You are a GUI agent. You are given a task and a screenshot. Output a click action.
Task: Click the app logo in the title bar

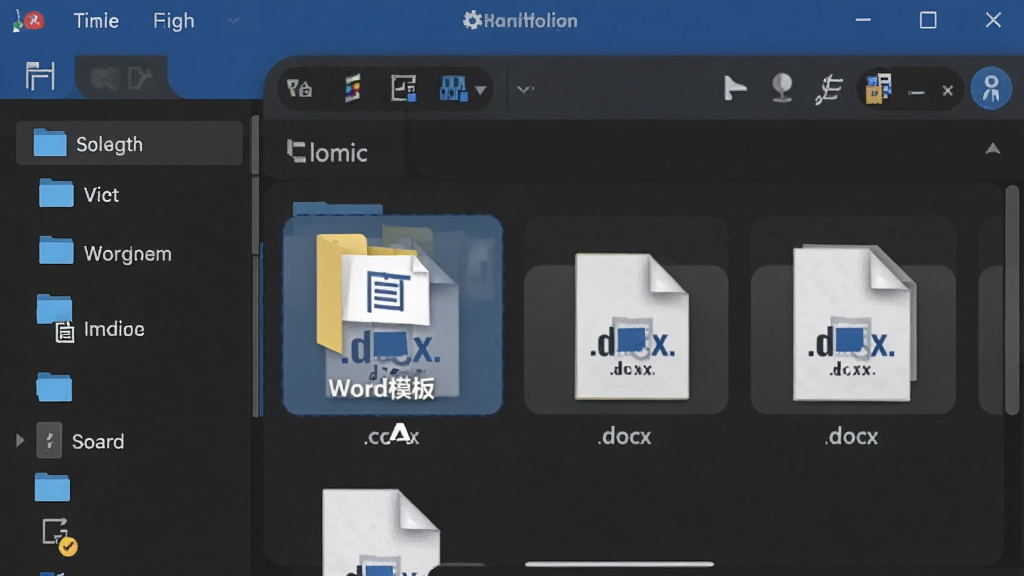[27, 20]
